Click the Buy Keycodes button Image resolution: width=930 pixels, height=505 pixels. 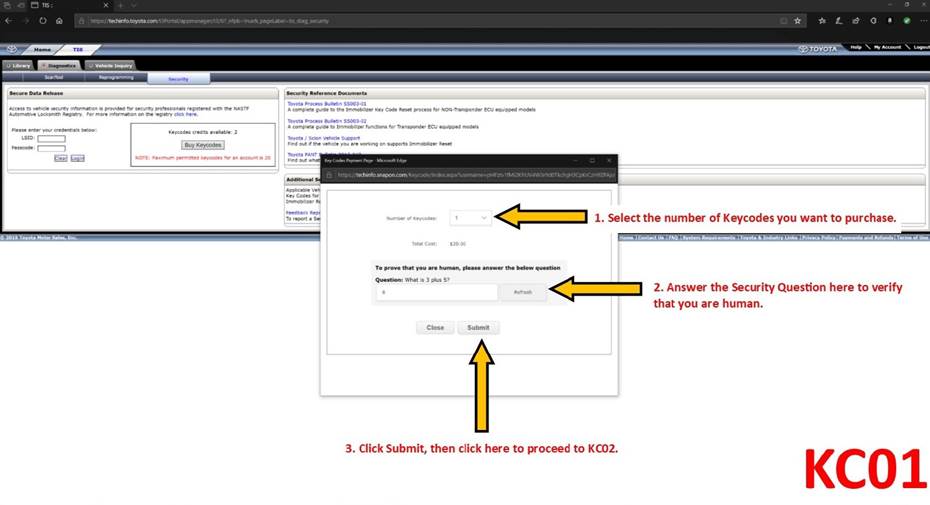click(x=203, y=145)
